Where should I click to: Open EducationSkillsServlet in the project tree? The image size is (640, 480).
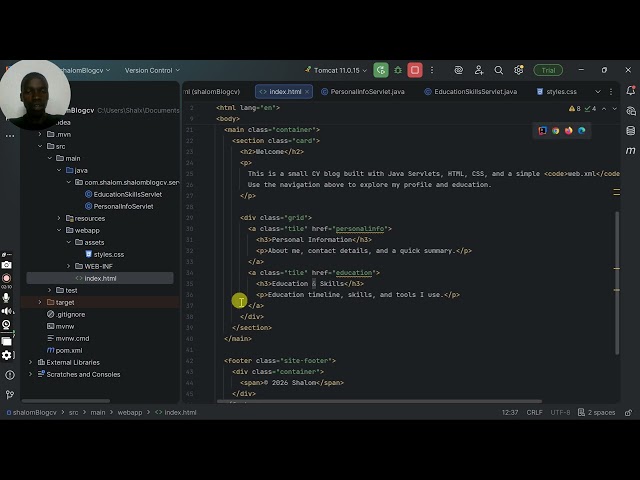(123, 194)
